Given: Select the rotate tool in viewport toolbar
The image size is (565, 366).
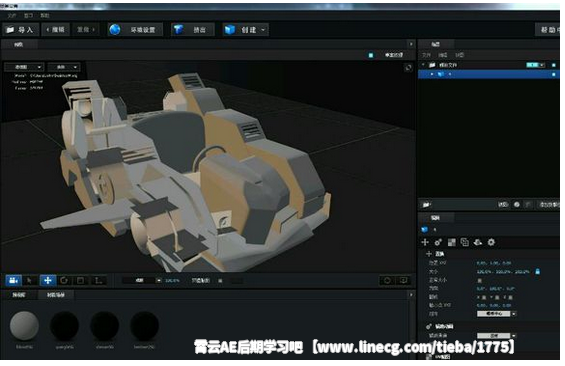Looking at the screenshot, I should pos(64,280).
